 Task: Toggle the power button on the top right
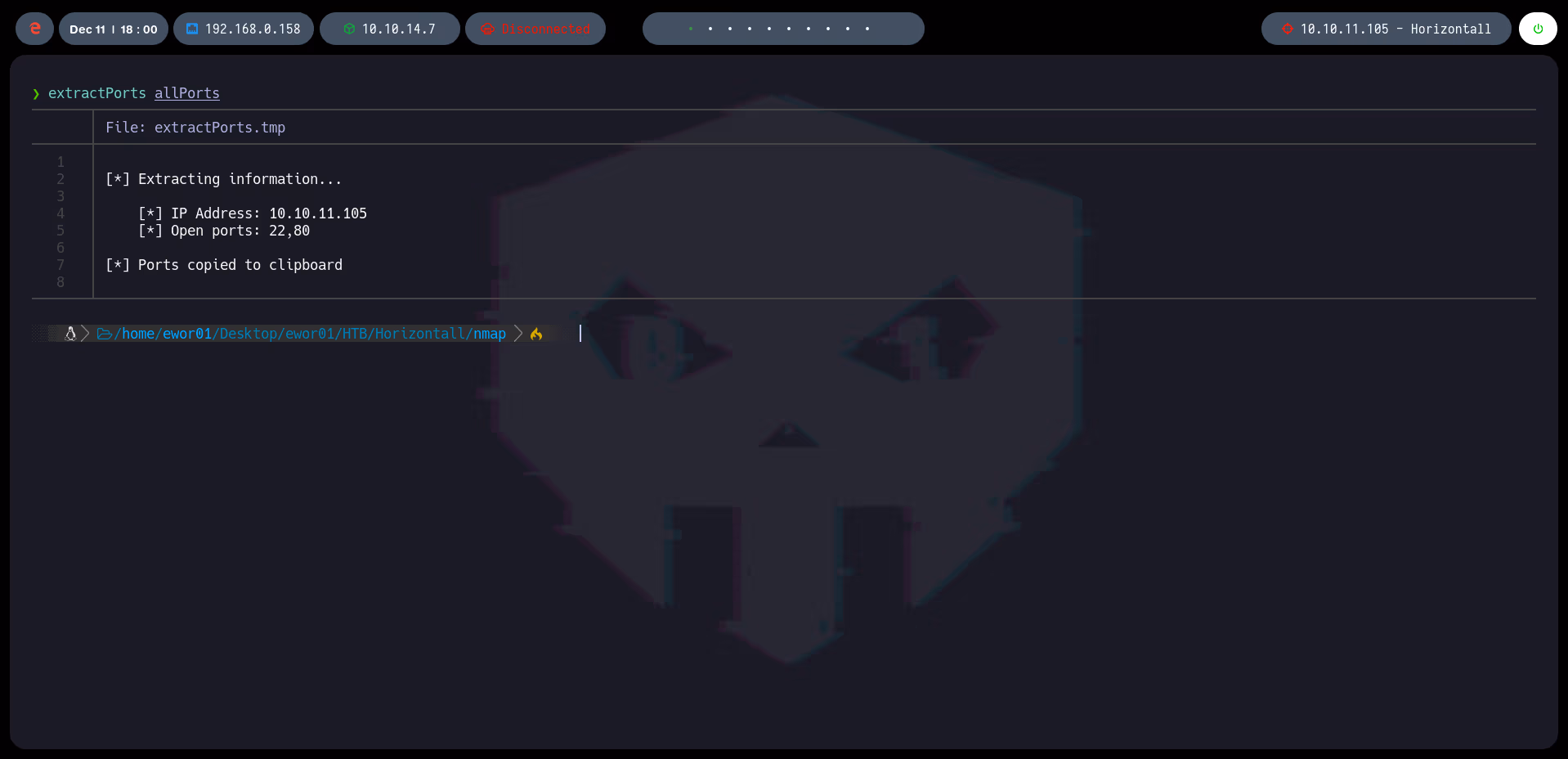tap(1538, 29)
